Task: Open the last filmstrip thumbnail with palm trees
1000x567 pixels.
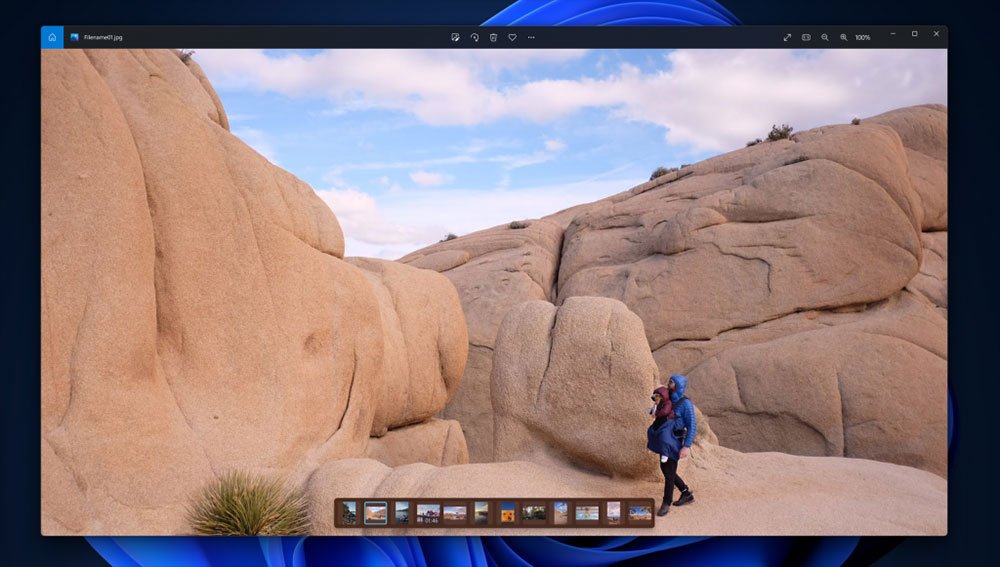Action: pyautogui.click(x=640, y=513)
